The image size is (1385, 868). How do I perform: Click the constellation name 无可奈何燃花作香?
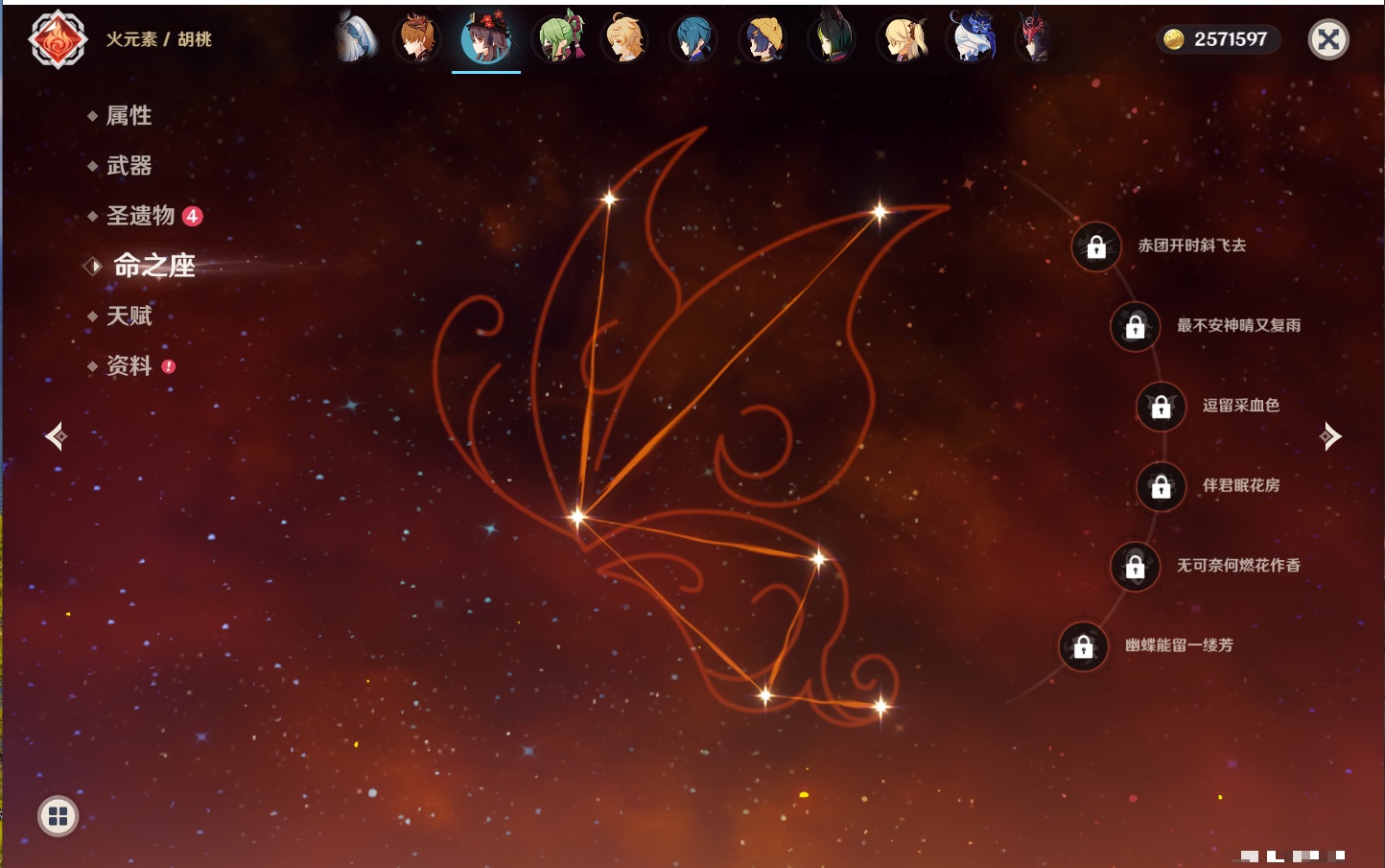click(1239, 565)
